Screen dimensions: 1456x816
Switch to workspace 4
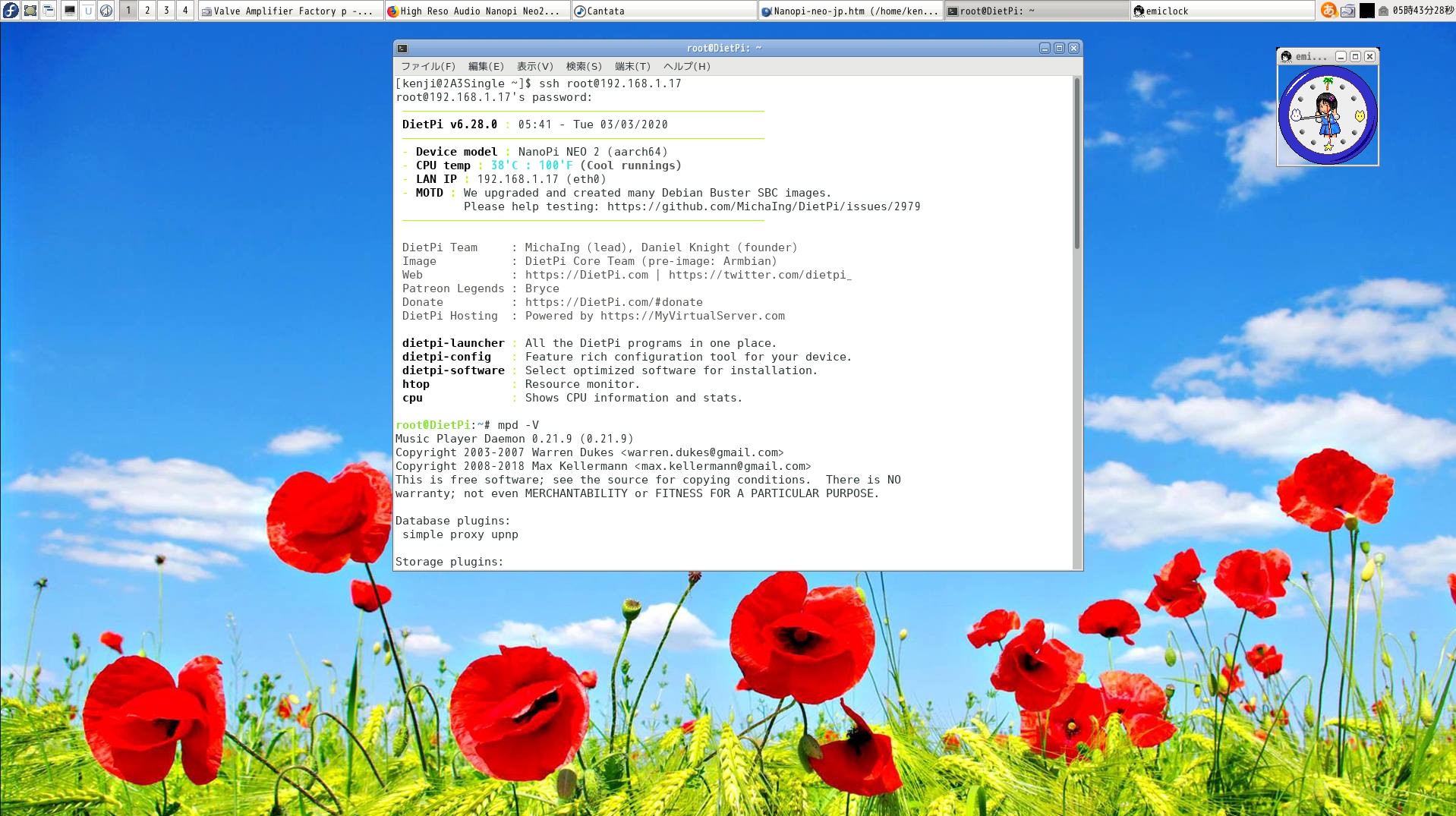click(x=185, y=11)
